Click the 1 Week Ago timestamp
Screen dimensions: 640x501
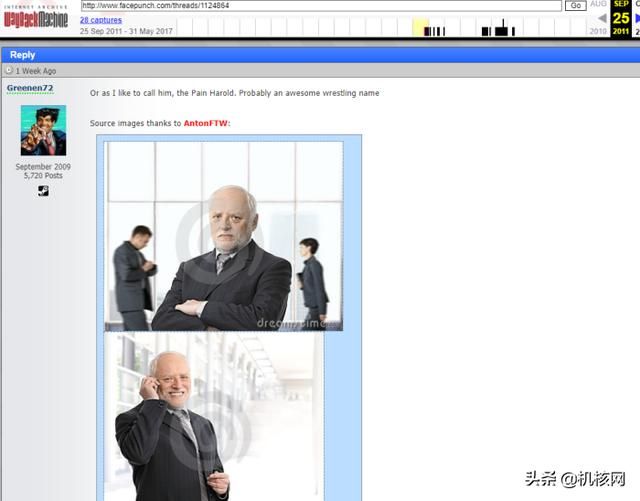click(36, 71)
